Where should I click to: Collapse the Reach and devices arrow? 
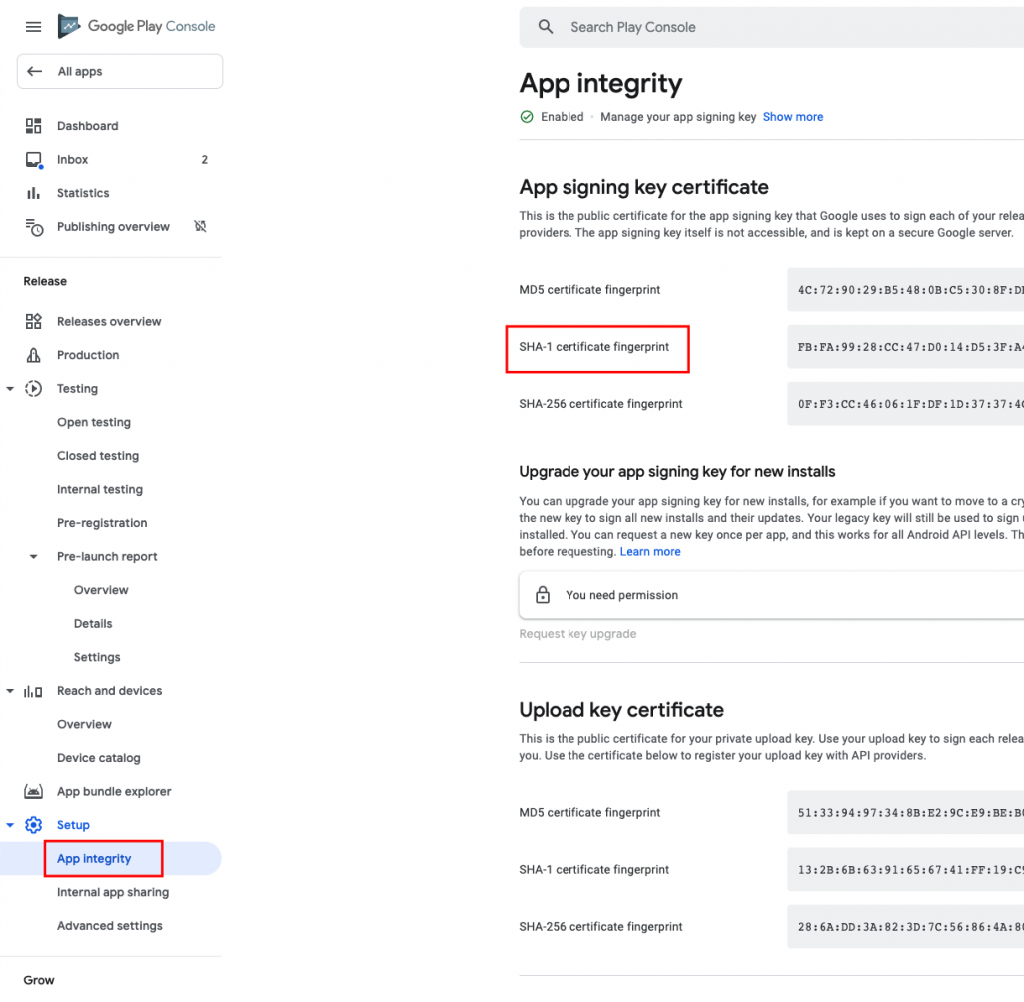coord(10,691)
